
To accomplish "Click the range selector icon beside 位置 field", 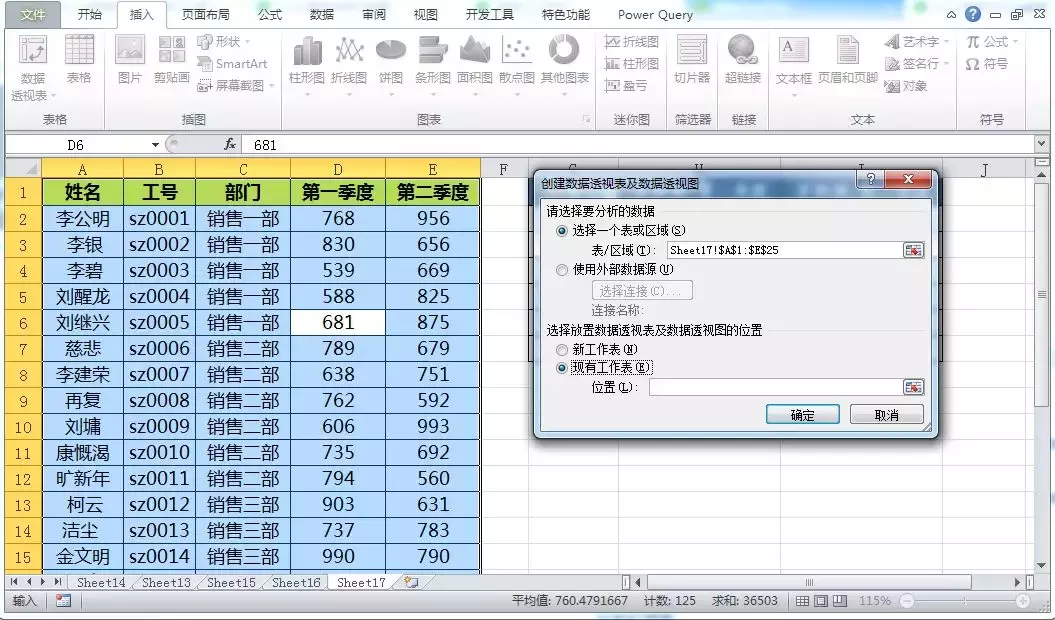I will (913, 387).
